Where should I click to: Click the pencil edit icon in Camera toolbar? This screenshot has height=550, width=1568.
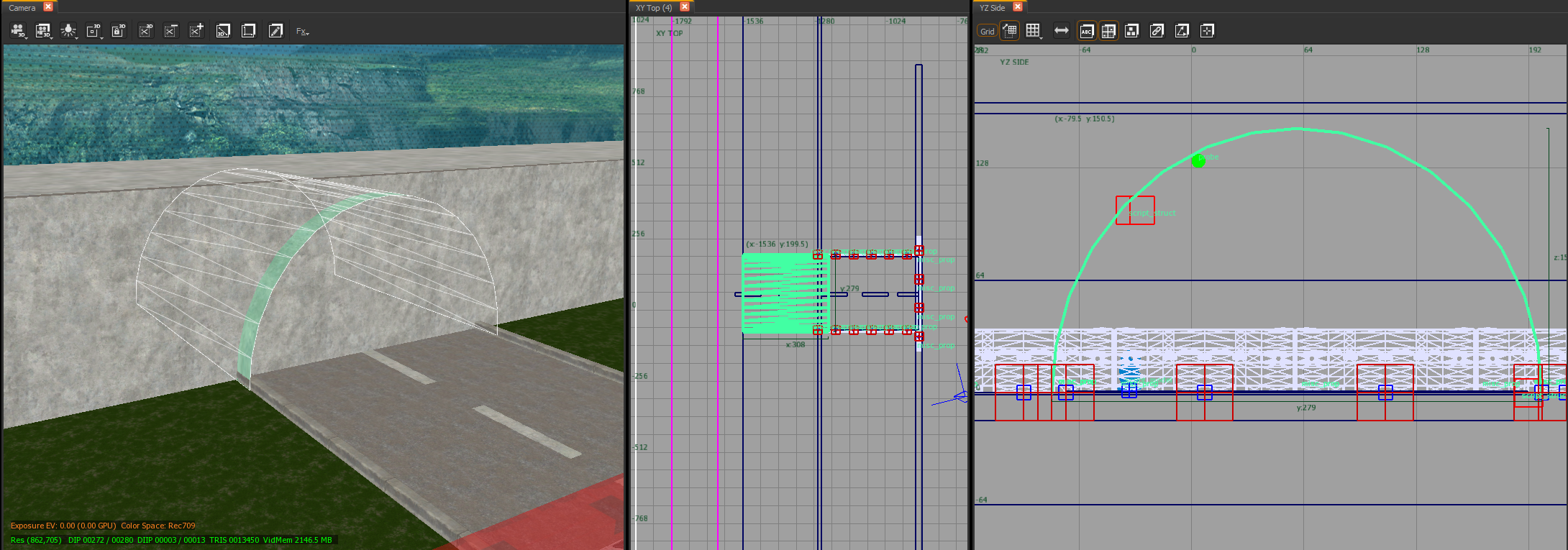click(275, 31)
